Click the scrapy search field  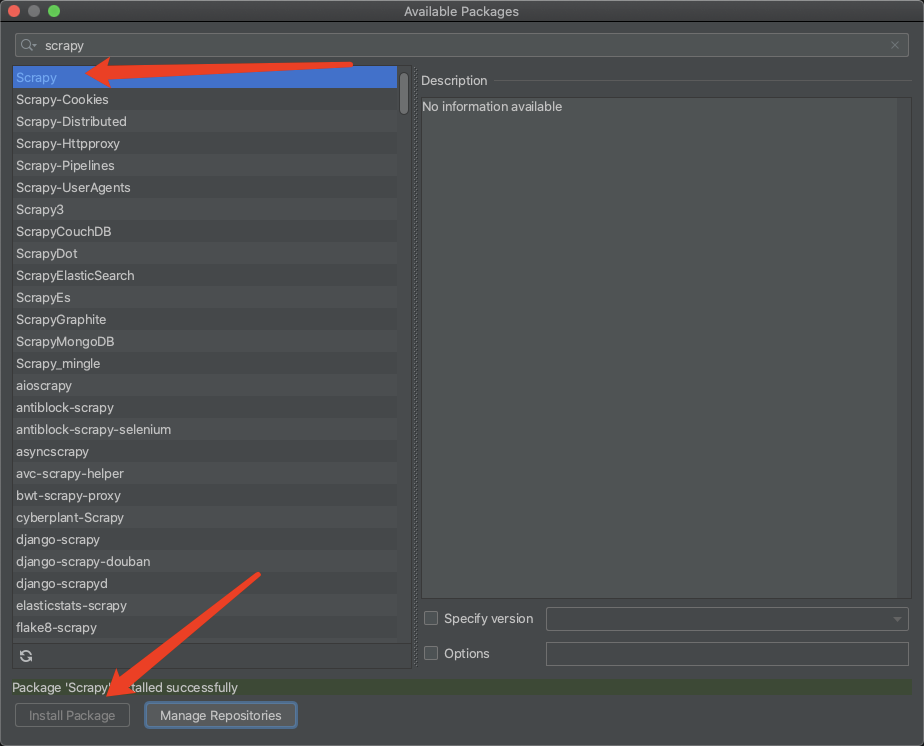pyautogui.click(x=461, y=45)
